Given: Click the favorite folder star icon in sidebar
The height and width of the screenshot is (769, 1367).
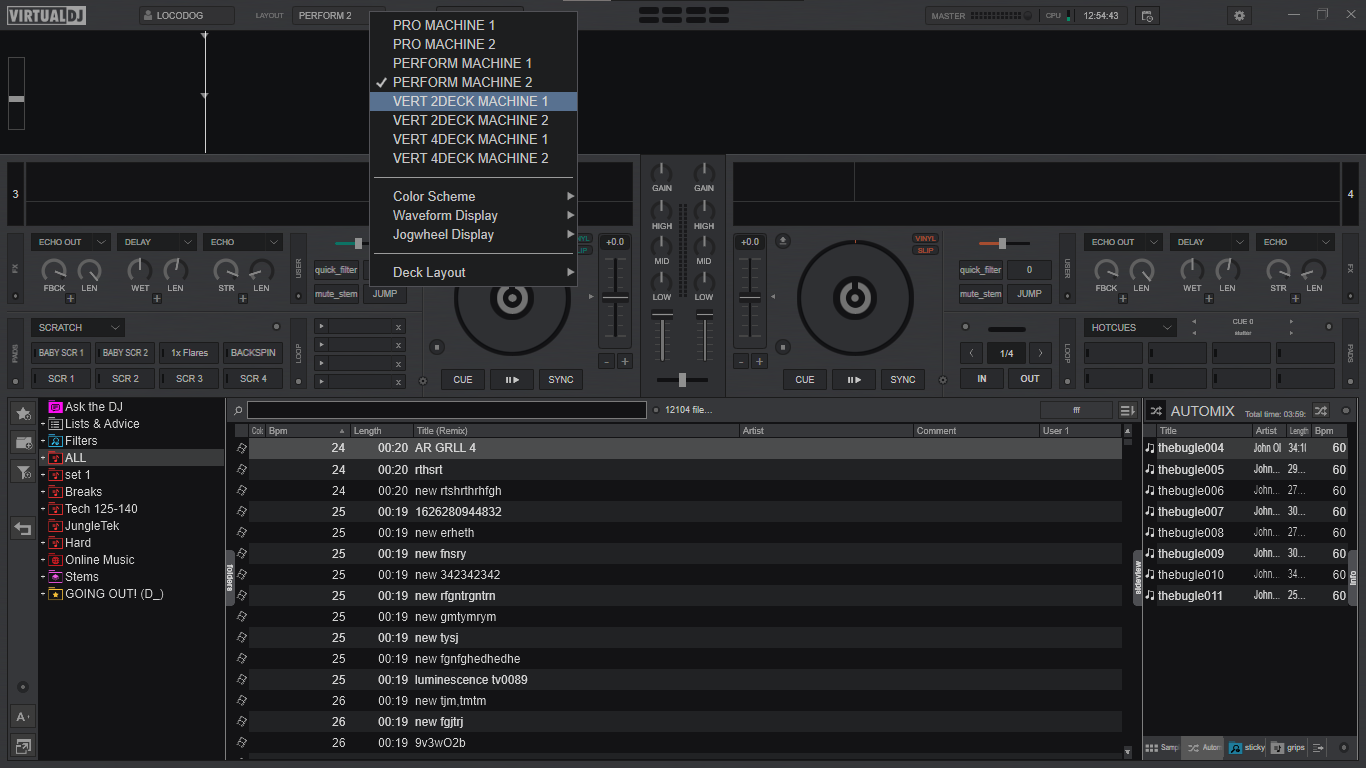Looking at the screenshot, I should [x=23, y=413].
